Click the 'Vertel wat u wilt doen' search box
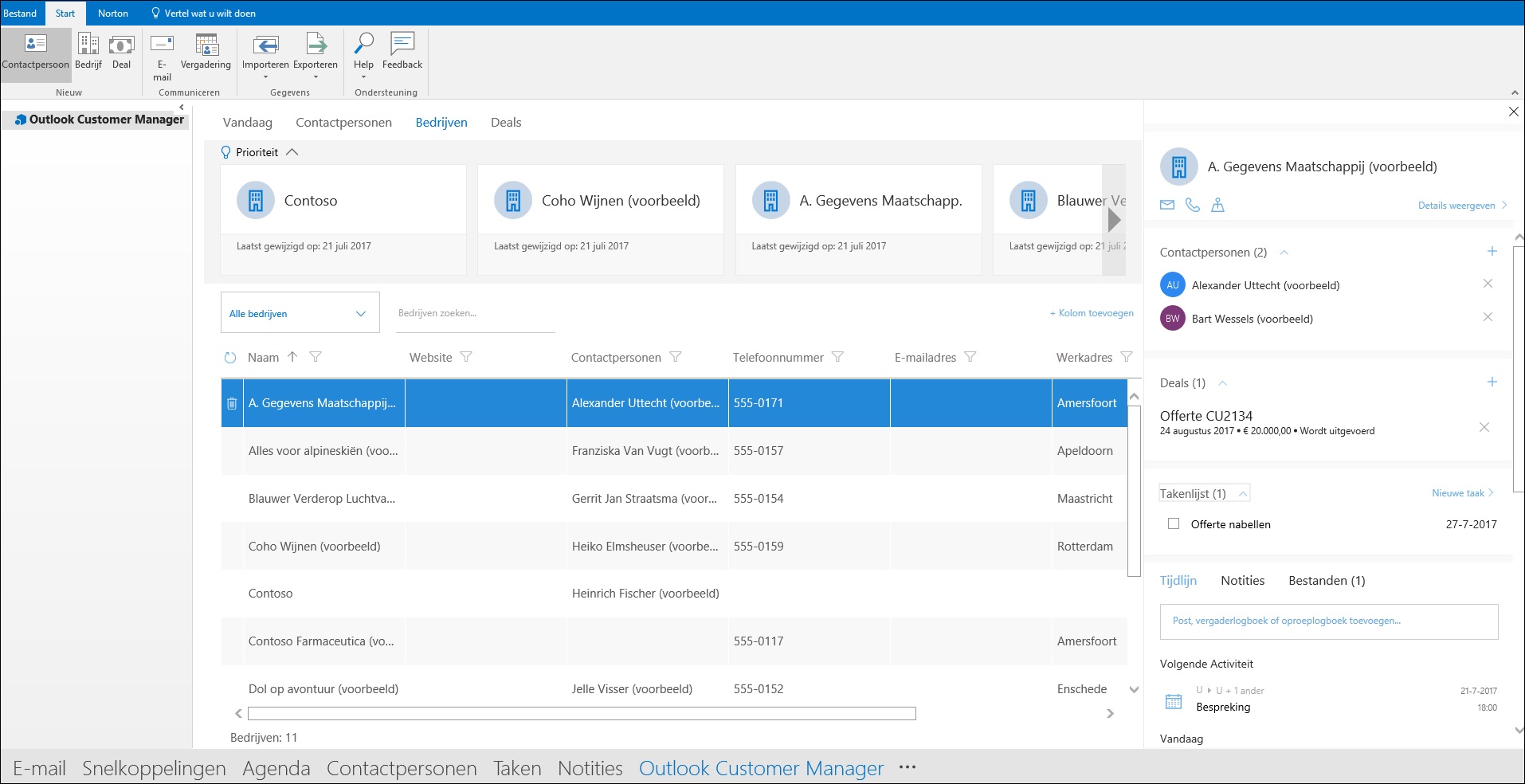 [x=203, y=13]
